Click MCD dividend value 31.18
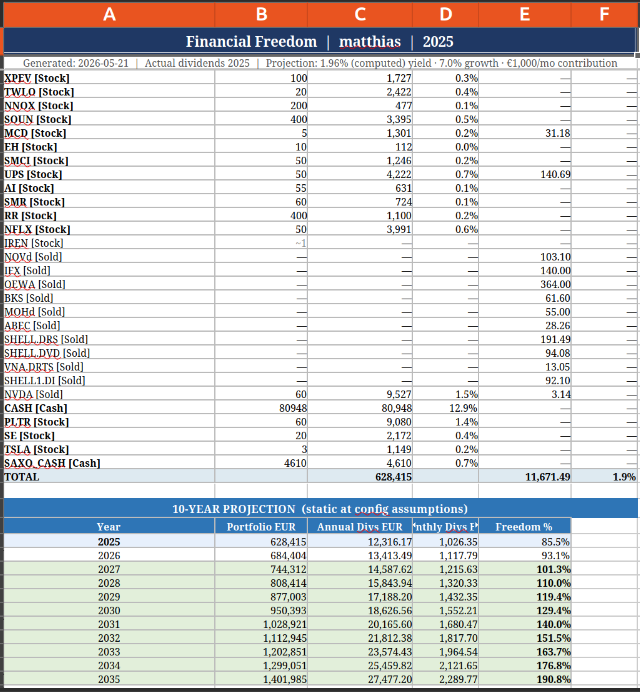Viewport: 640px width, 692px height. [525, 133]
